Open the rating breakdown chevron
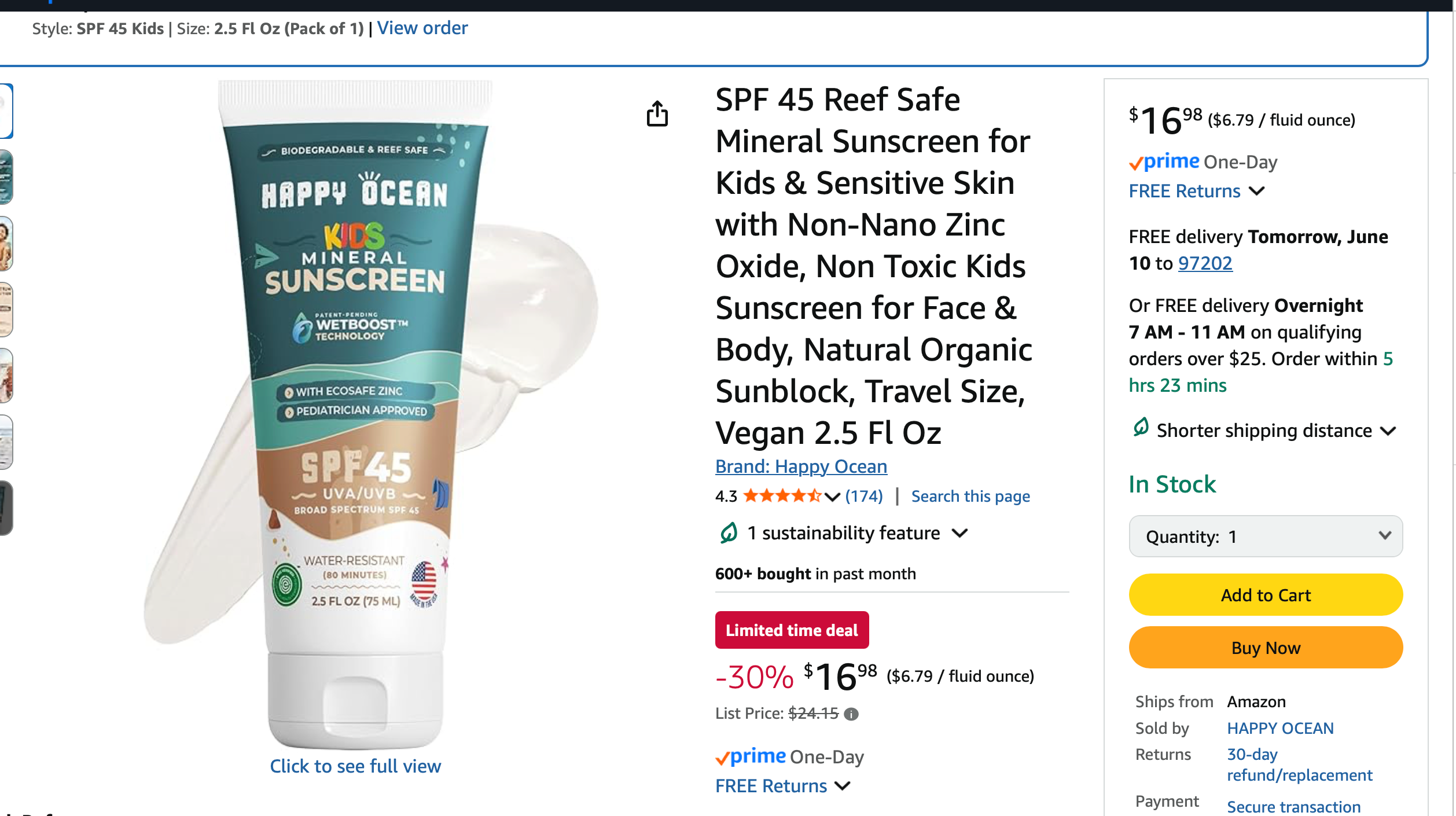Viewport: 1456px width, 816px height. point(832,497)
